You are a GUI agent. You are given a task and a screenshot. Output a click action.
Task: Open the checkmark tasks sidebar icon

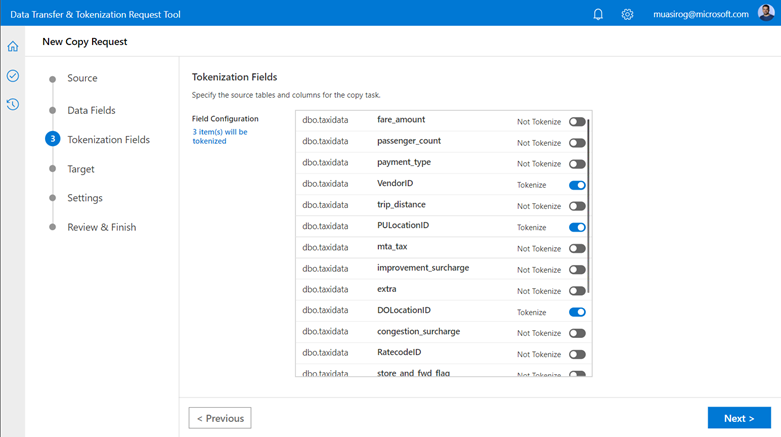click(13, 76)
